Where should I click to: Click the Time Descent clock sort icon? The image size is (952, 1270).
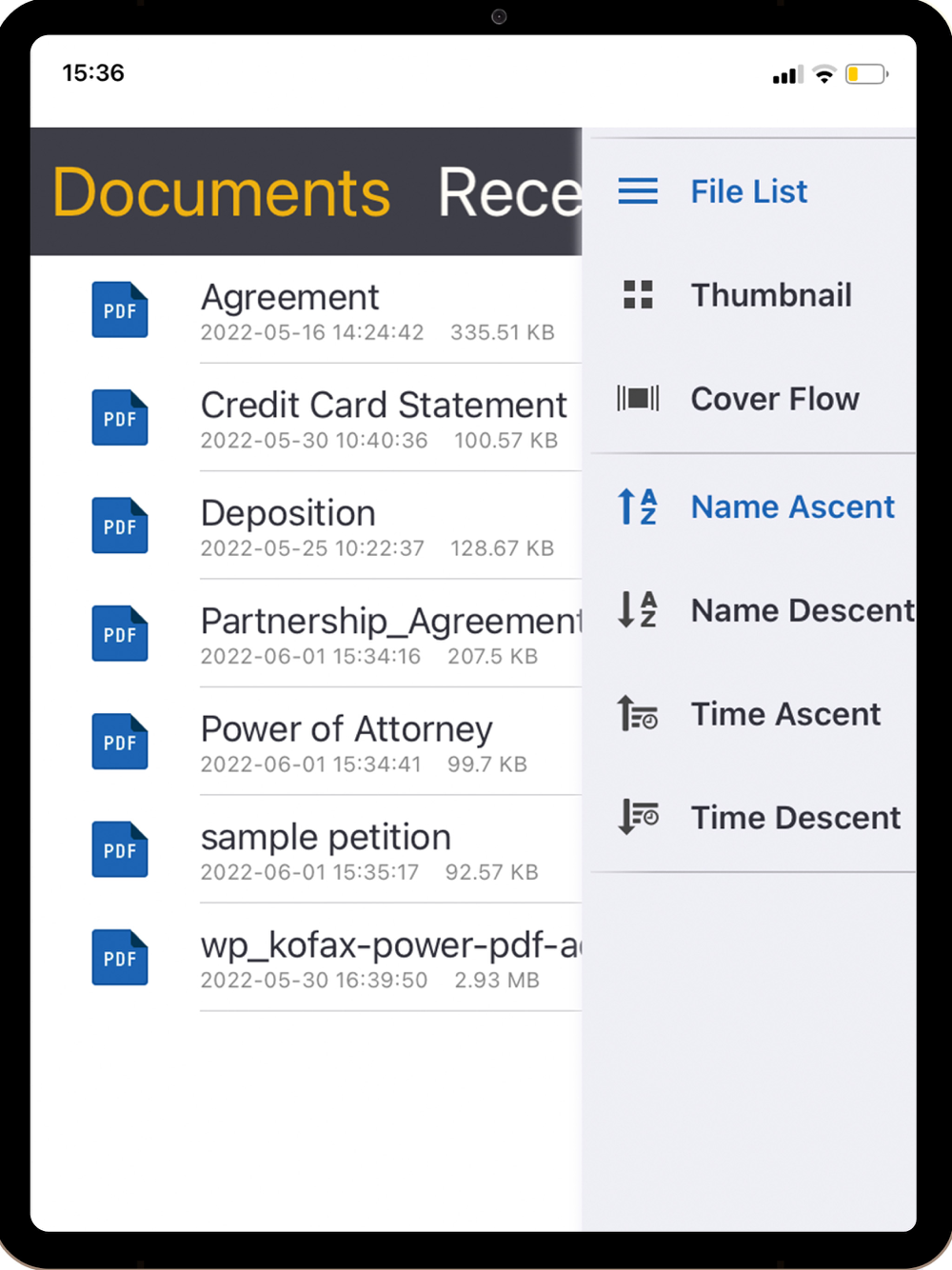(x=638, y=817)
